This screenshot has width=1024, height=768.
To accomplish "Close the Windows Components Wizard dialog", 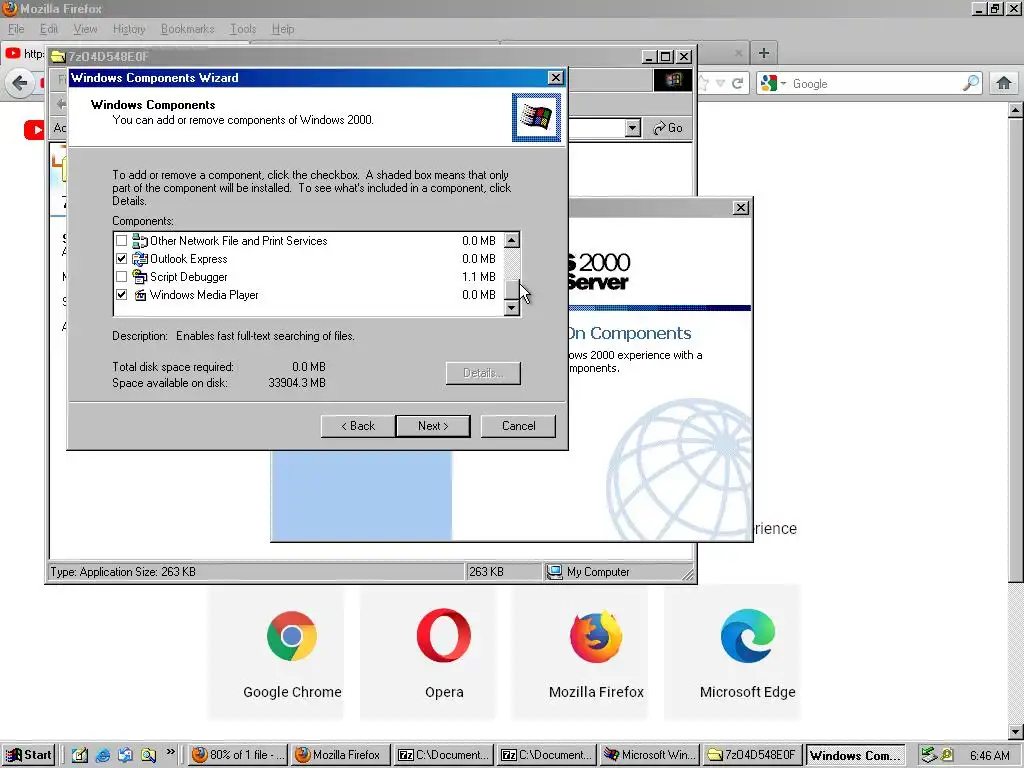I will coord(555,78).
